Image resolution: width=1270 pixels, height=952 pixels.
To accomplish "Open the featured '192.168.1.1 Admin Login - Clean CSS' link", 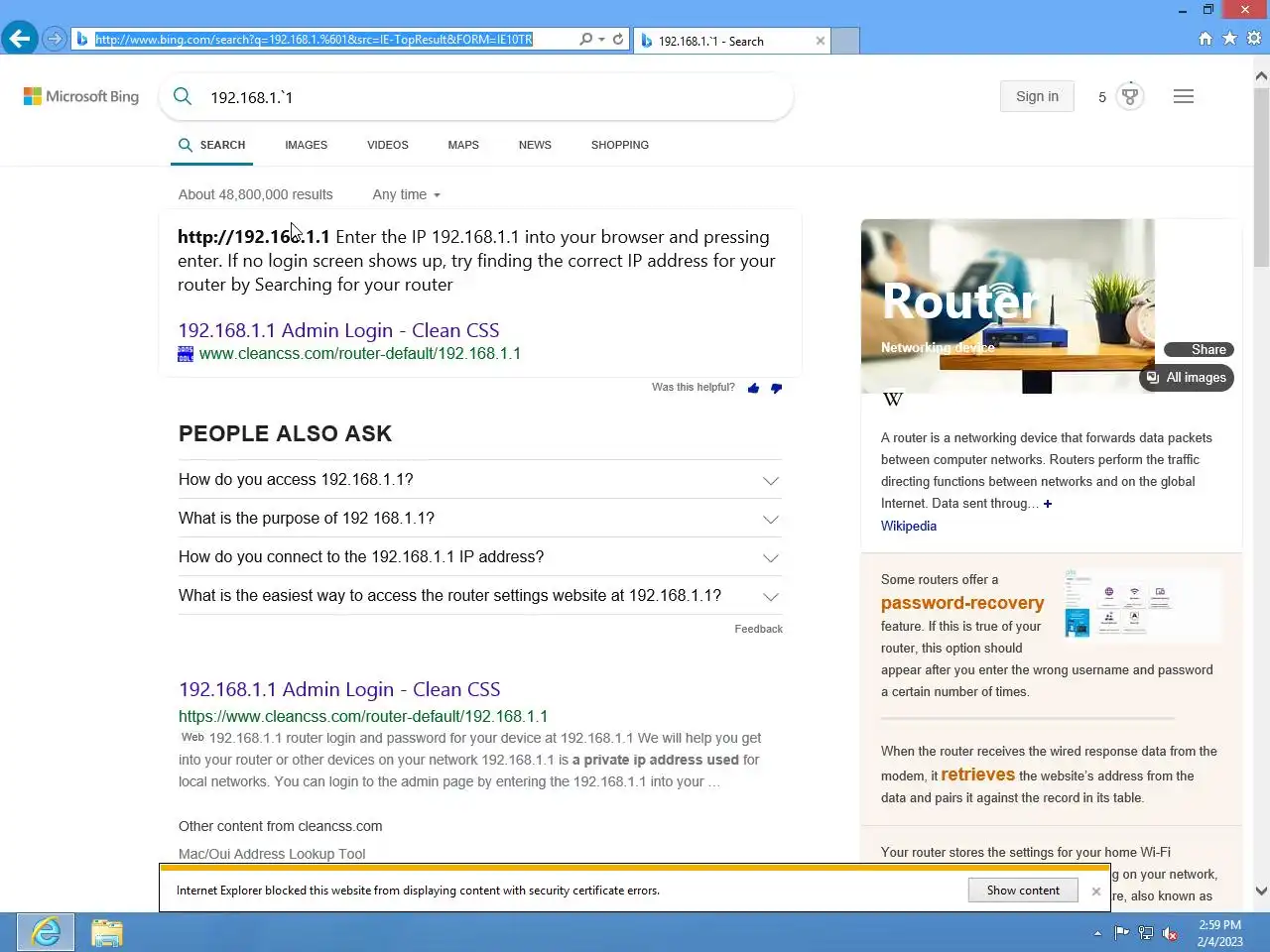I will point(338,330).
